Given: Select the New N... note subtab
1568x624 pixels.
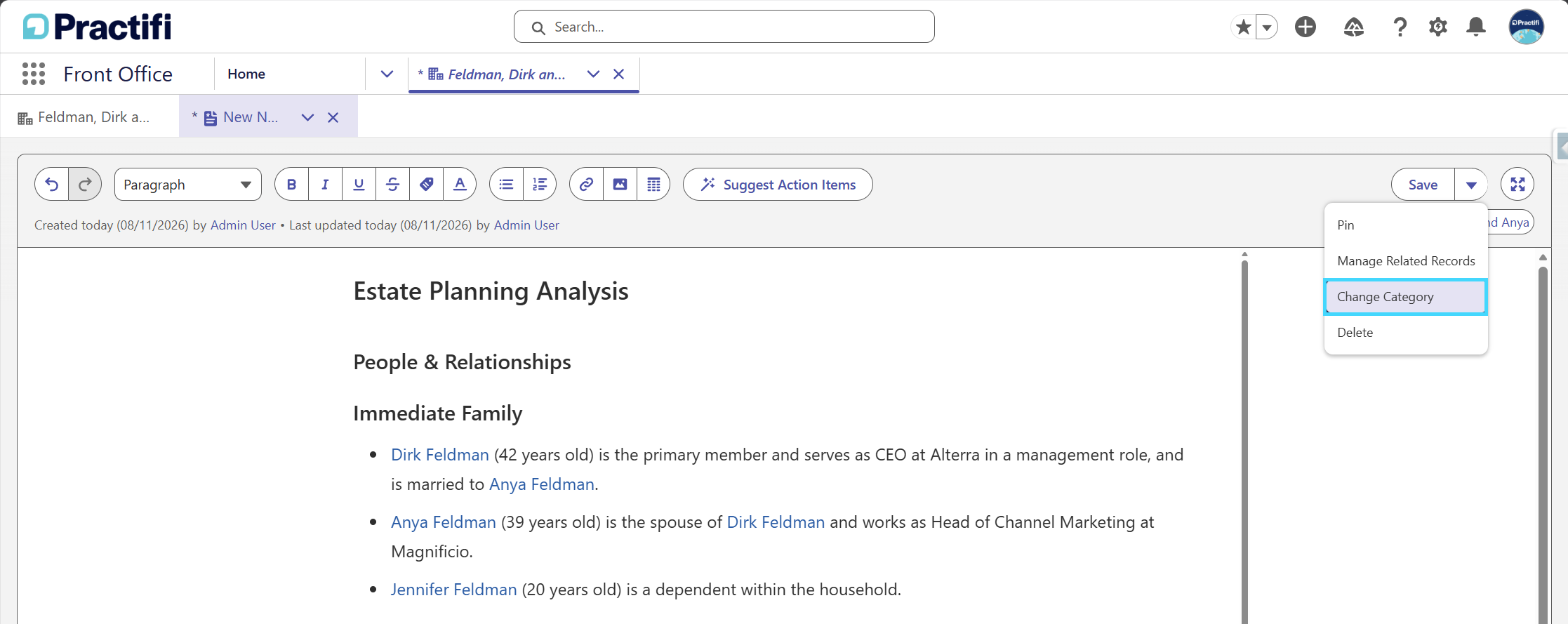Looking at the screenshot, I should [x=241, y=117].
